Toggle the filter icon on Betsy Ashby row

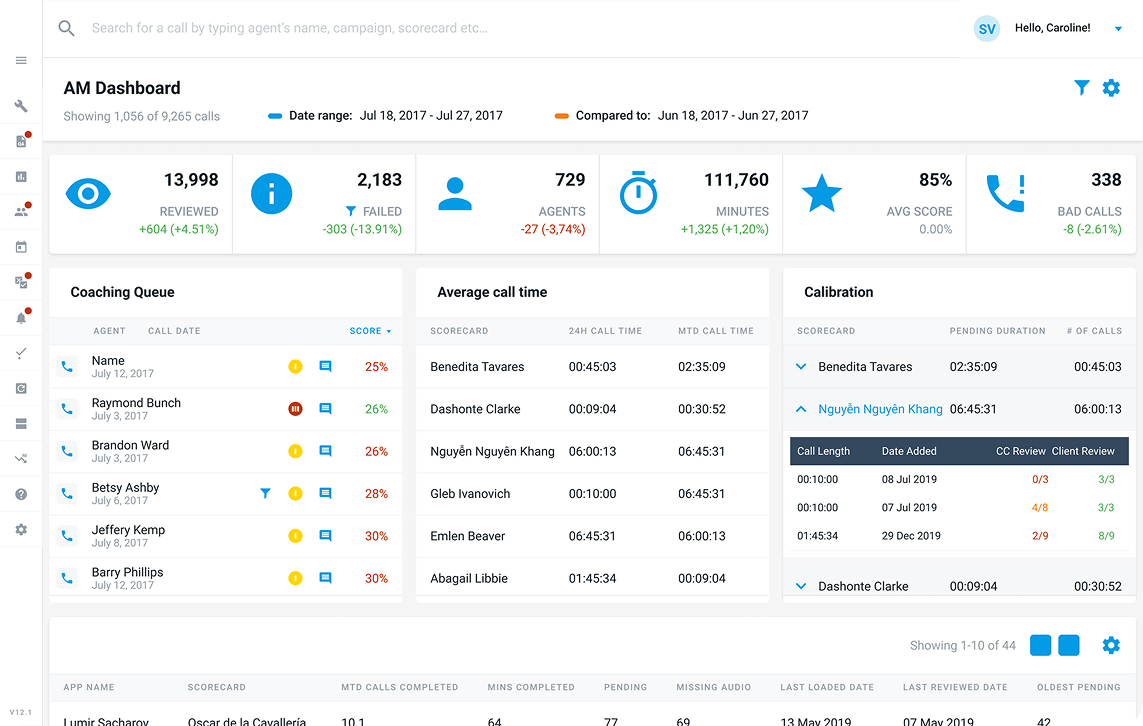265,493
